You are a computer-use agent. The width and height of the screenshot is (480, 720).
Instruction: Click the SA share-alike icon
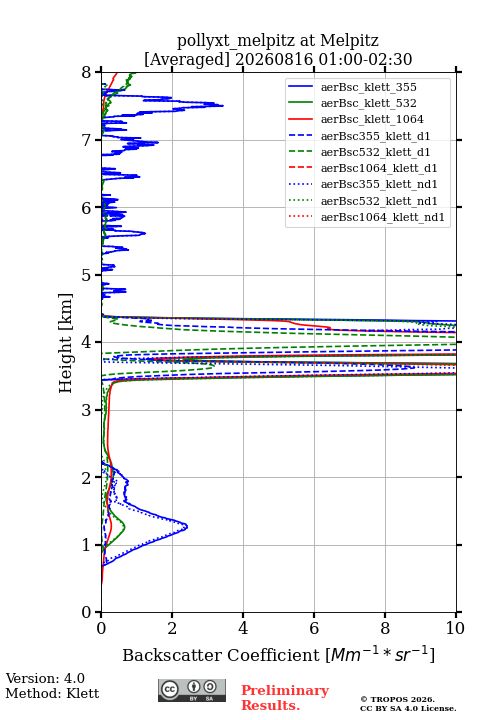click(x=210, y=687)
